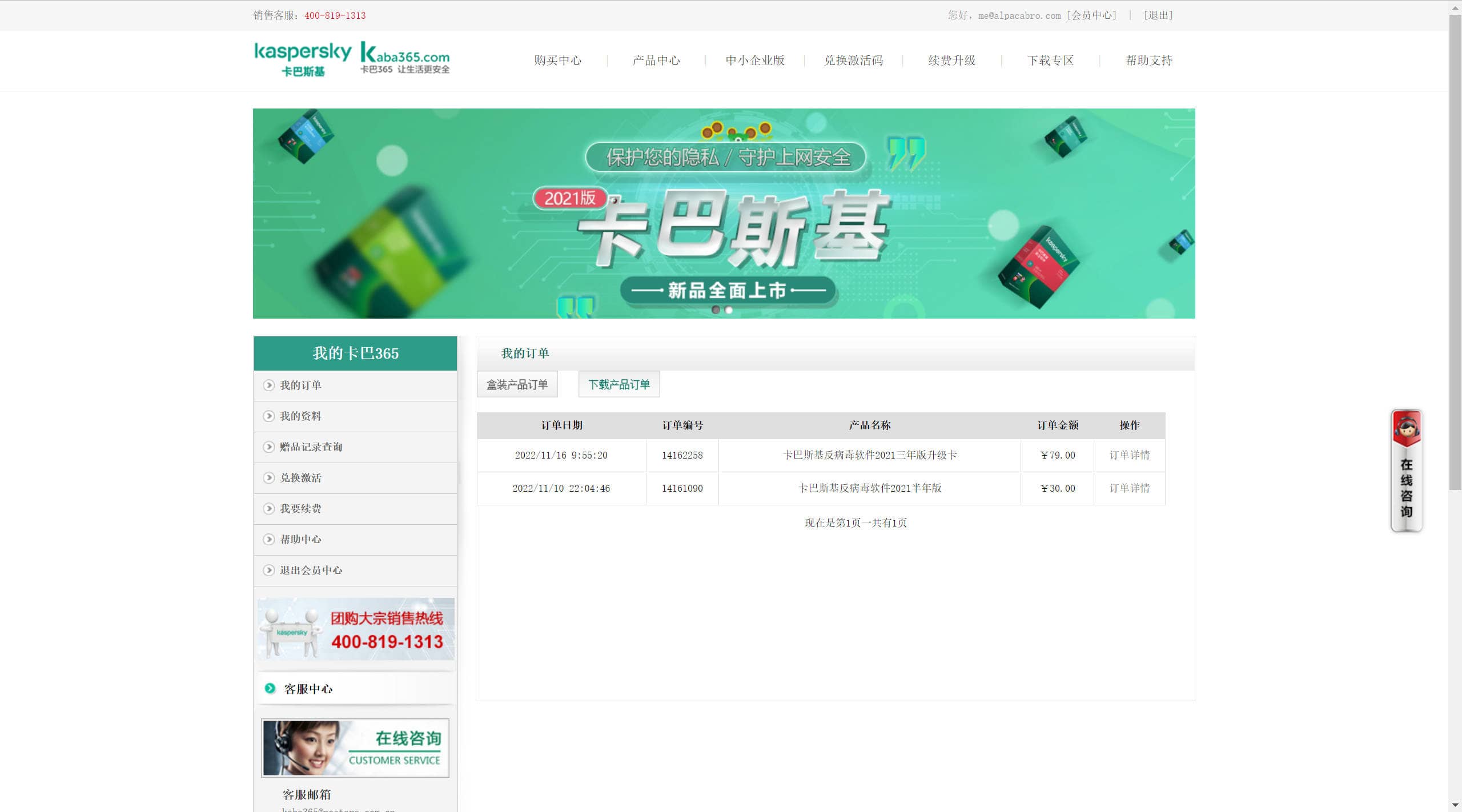The height and width of the screenshot is (812, 1462).
Task: Click 在线咨询 Customer Service image
Action: click(355, 748)
